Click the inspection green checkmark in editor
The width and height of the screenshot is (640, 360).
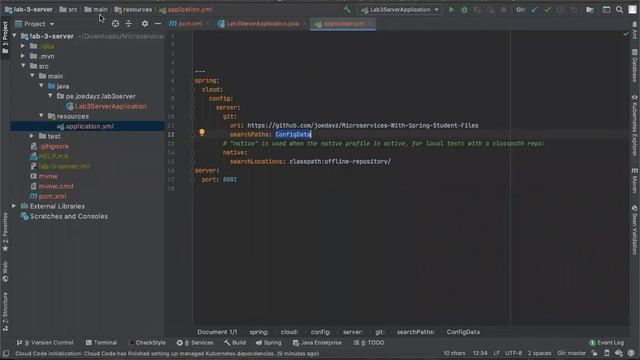click(626, 34)
